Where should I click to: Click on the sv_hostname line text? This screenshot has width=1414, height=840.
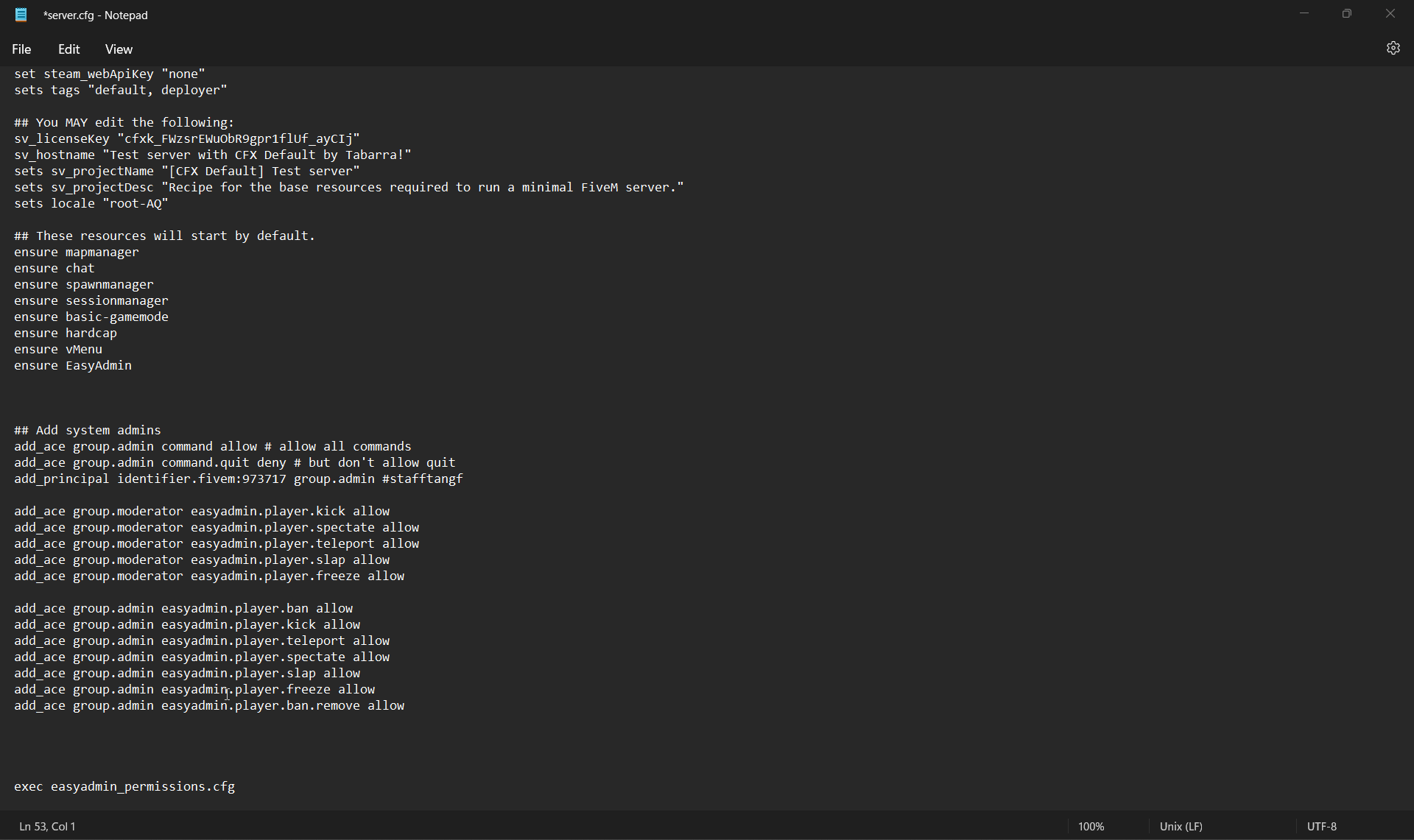click(x=213, y=155)
